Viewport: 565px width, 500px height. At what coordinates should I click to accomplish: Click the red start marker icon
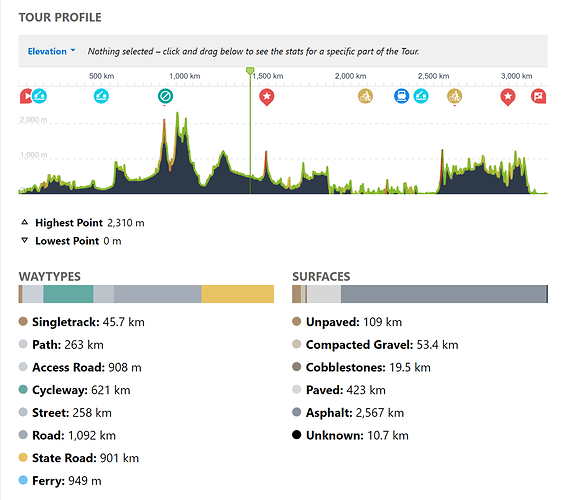click(x=25, y=96)
